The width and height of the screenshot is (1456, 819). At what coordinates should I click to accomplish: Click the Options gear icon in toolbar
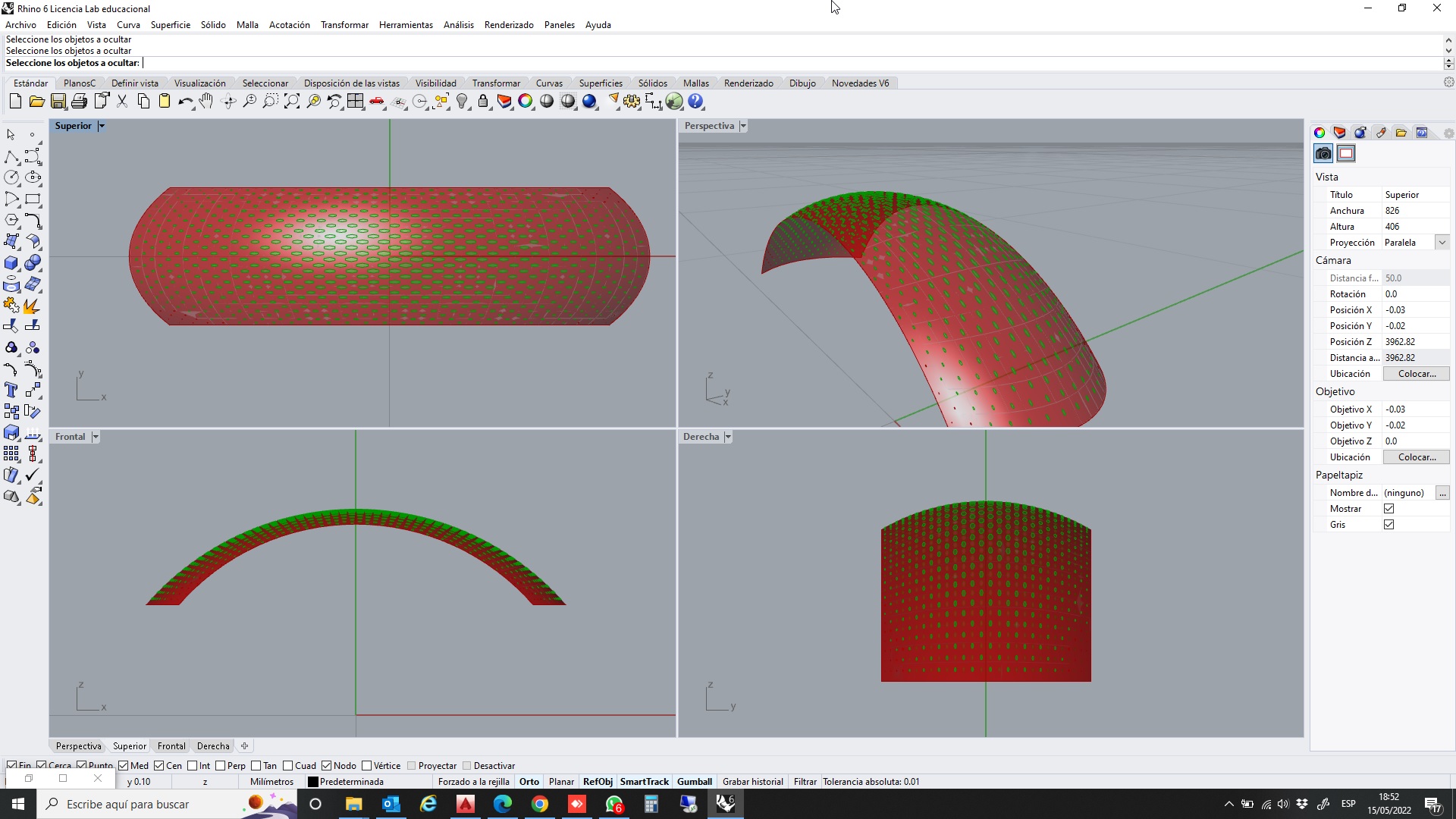point(632,102)
